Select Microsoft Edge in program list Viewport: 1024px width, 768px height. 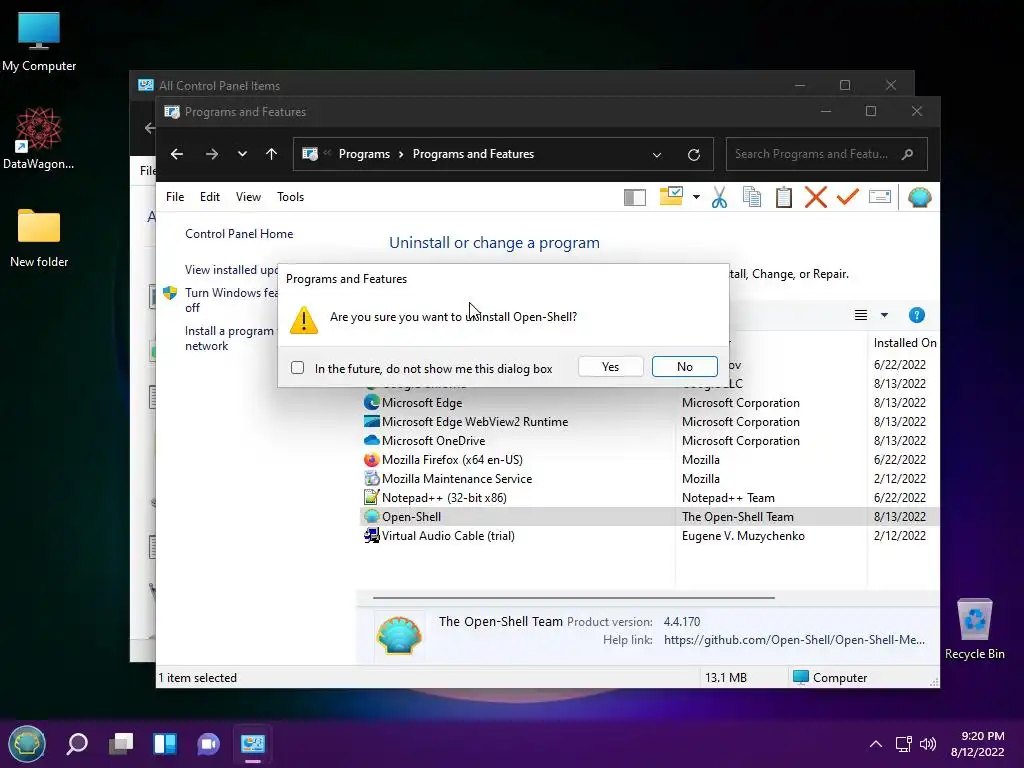tap(650, 403)
